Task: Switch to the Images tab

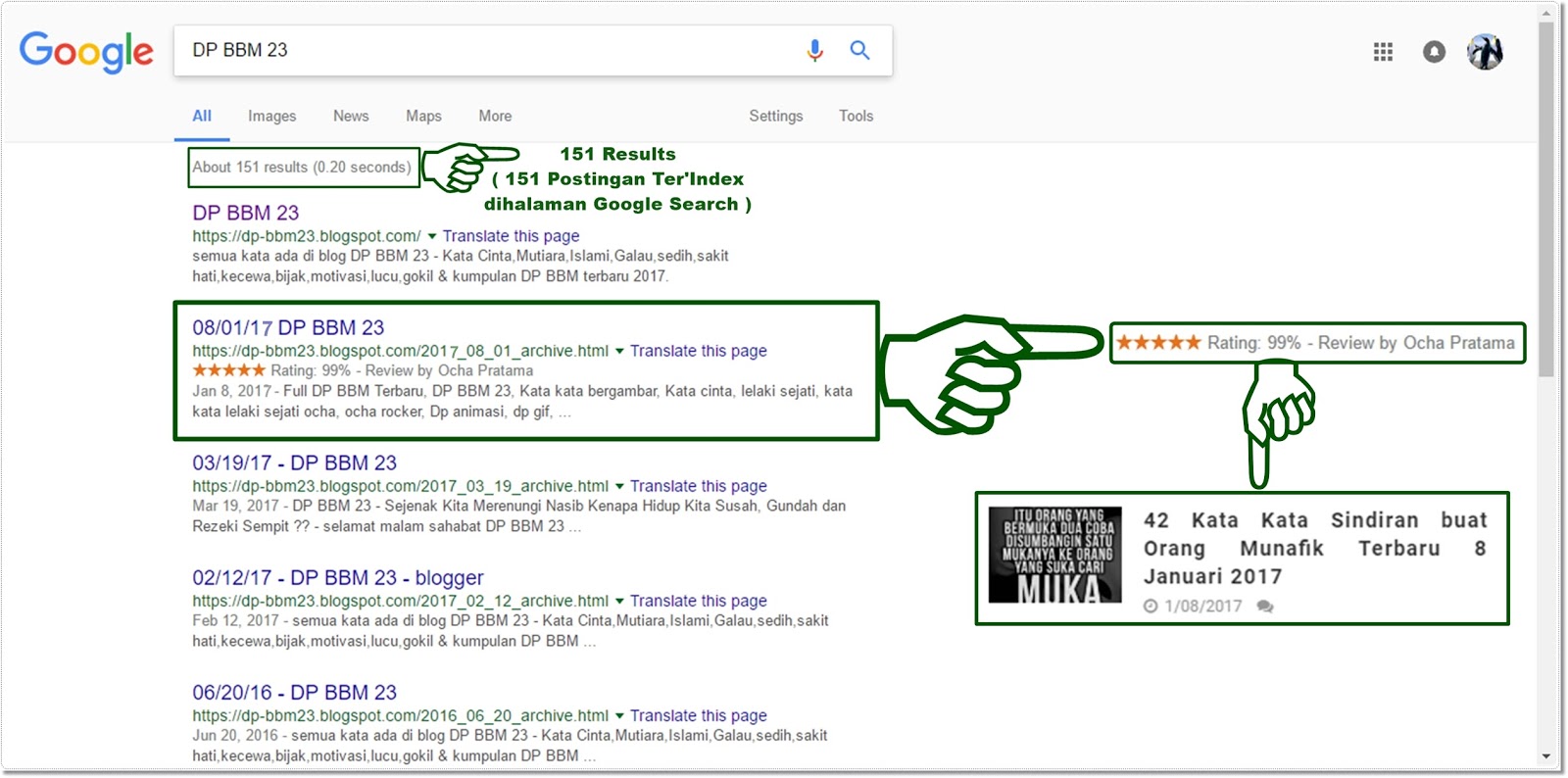Action: (x=271, y=116)
